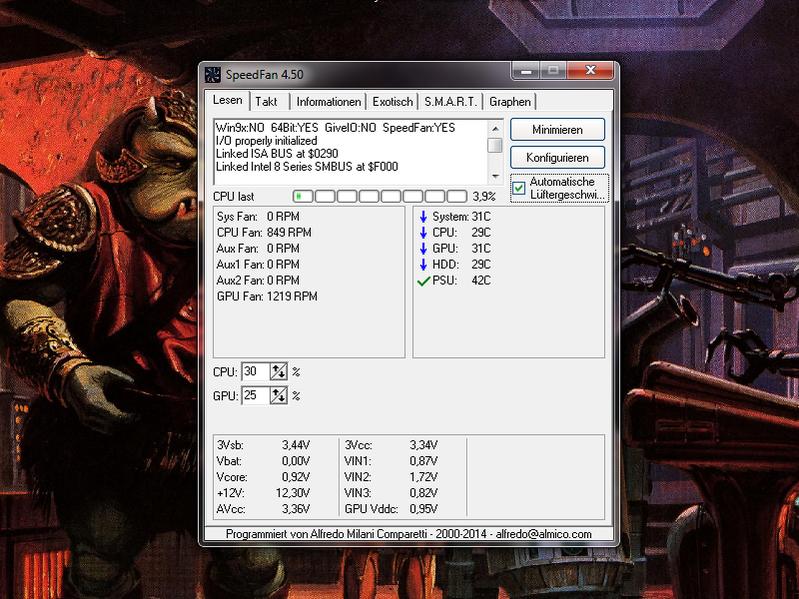Click the Konfigurieren button
The width and height of the screenshot is (799, 599).
557,158
